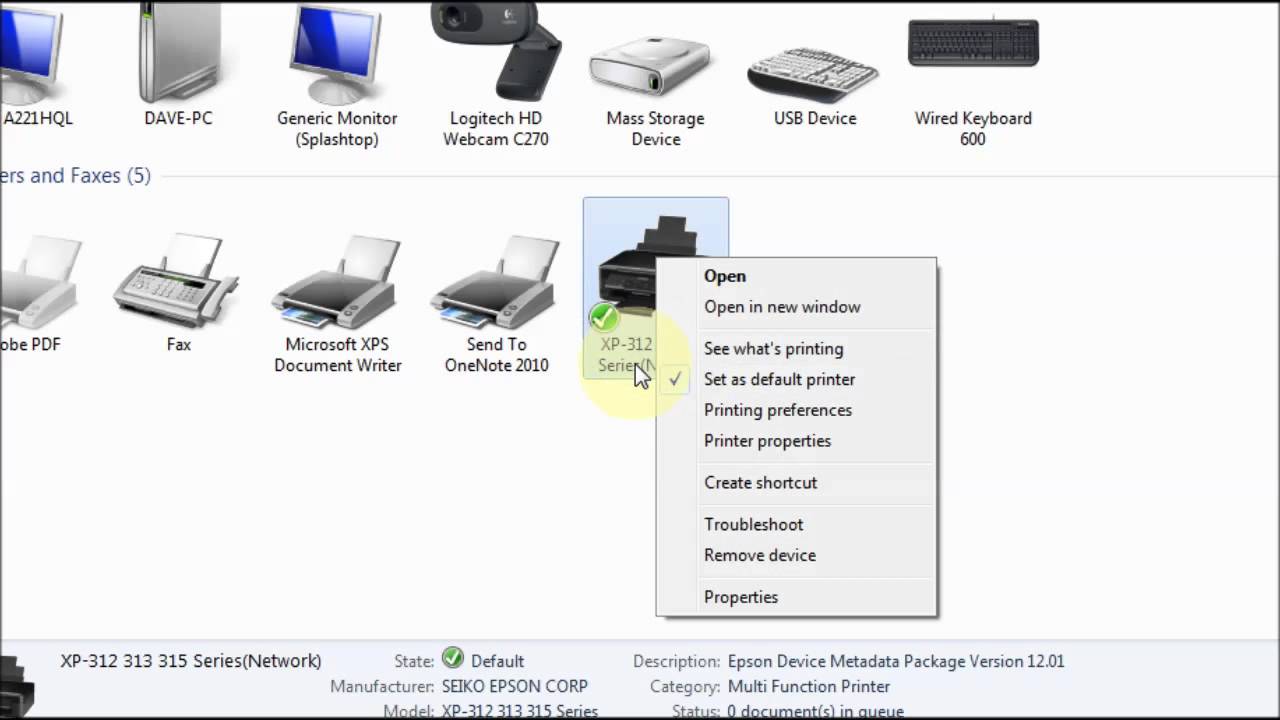The image size is (1280, 720).
Task: Select the Microsoft XPS Document Writer icon
Action: point(337,280)
